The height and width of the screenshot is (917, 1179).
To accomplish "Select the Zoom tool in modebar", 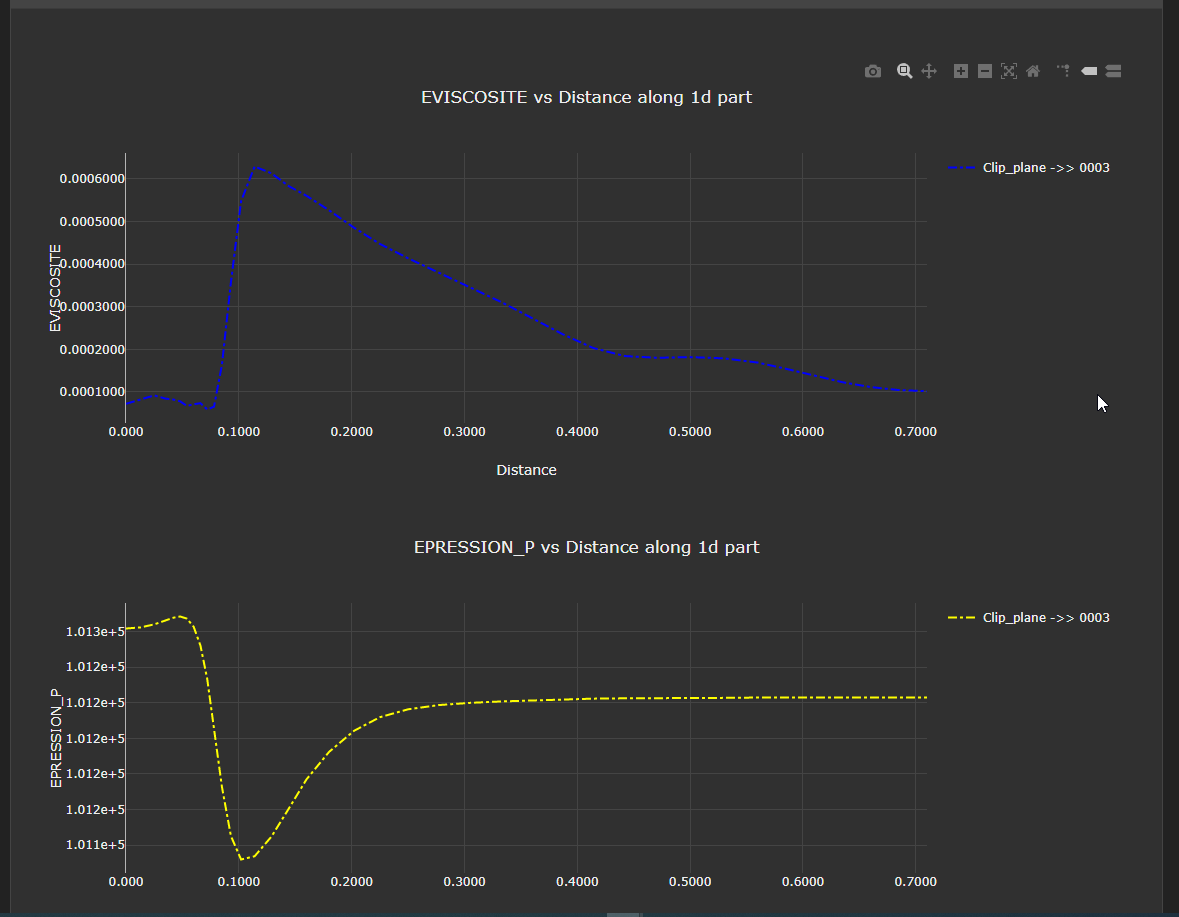I will (905, 71).
